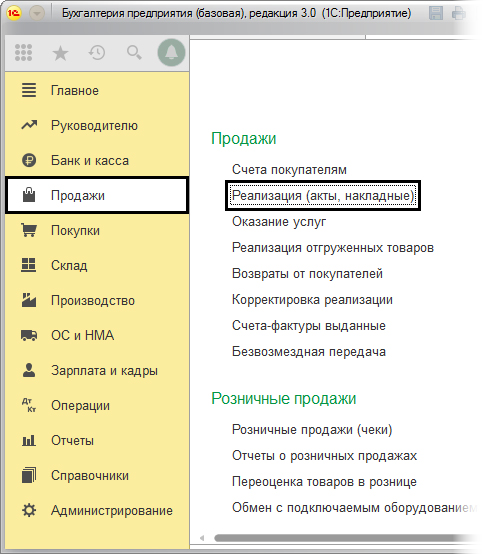Open Счета покупателям link
The image size is (483, 554).
click(x=289, y=170)
